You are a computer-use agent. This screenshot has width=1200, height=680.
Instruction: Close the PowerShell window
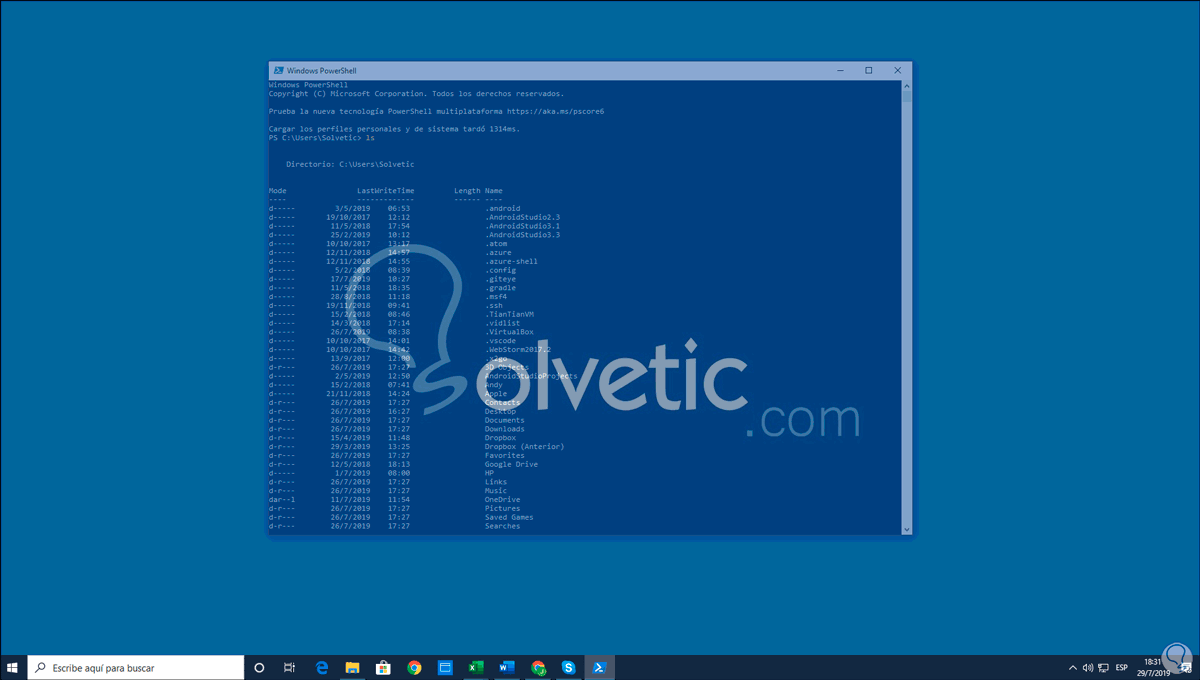click(x=897, y=71)
